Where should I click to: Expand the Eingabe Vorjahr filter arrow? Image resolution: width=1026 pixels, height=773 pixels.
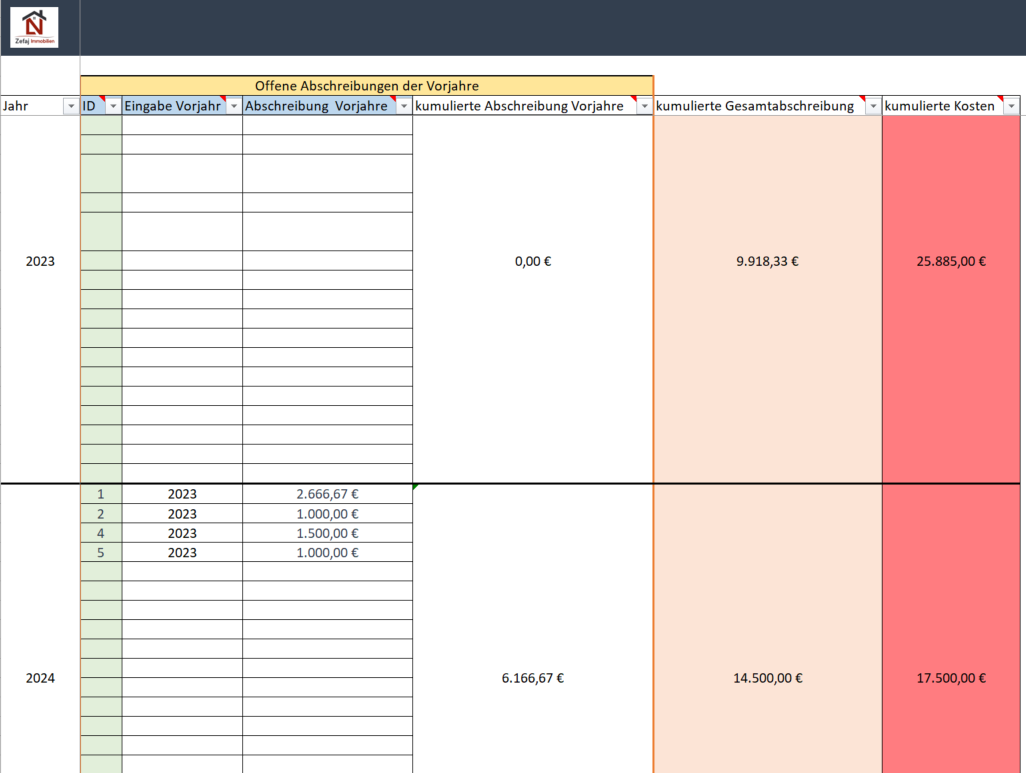point(233,106)
